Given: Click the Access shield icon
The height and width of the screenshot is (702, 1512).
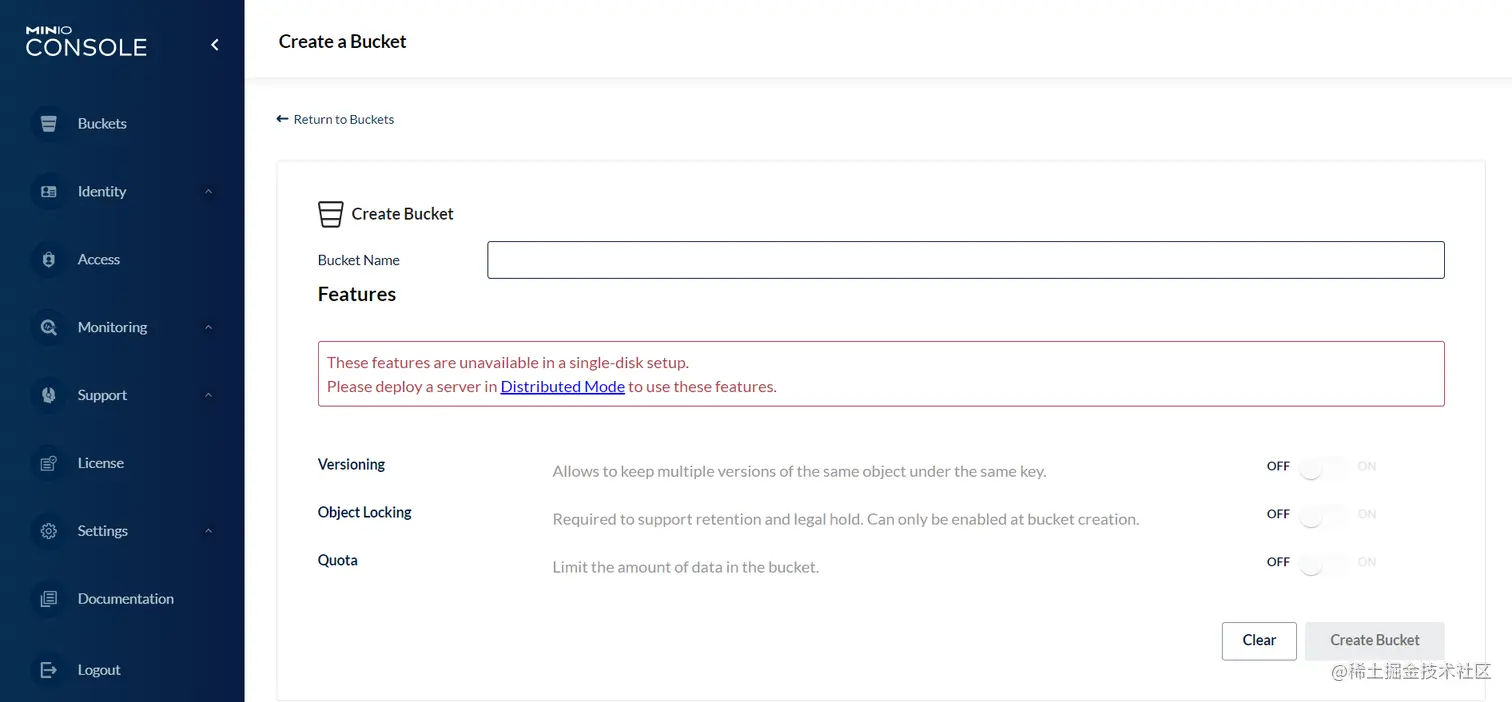Looking at the screenshot, I should [x=48, y=260].
